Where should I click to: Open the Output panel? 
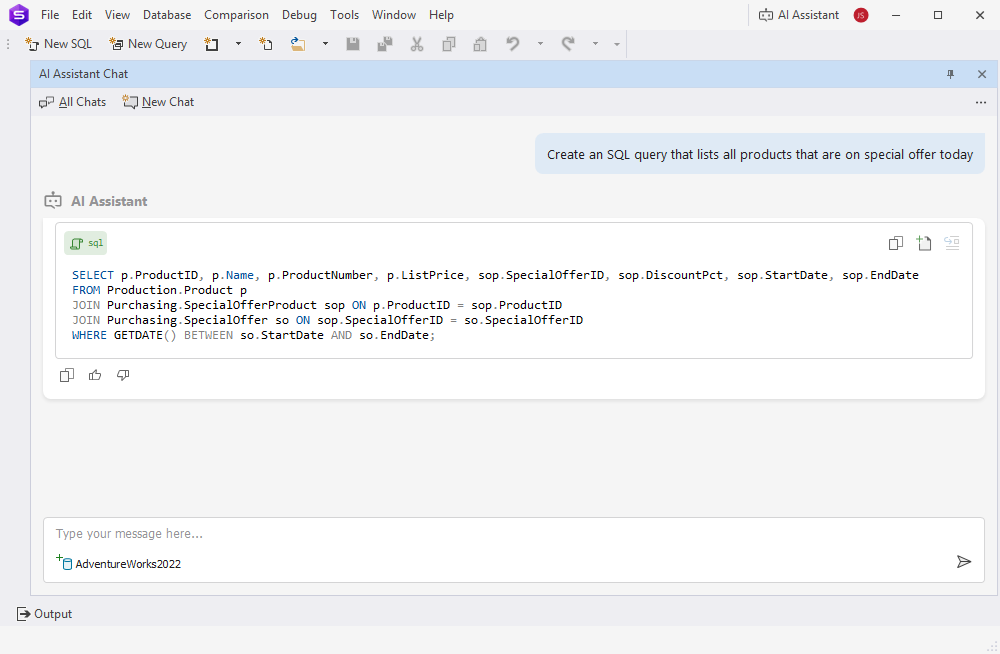pyautogui.click(x=44, y=614)
